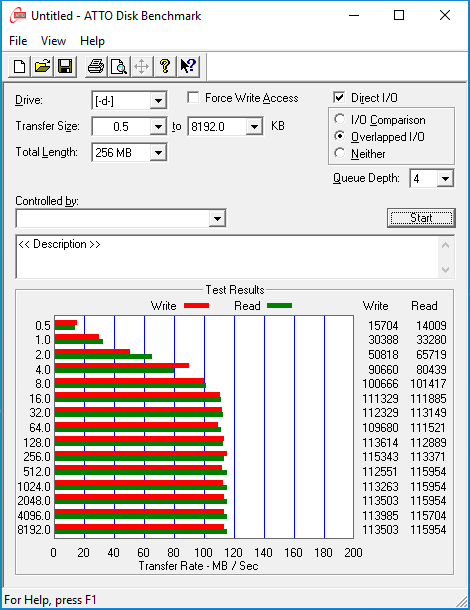Activate the context help arrow-question icon
The image size is (470, 610).
click(x=188, y=67)
